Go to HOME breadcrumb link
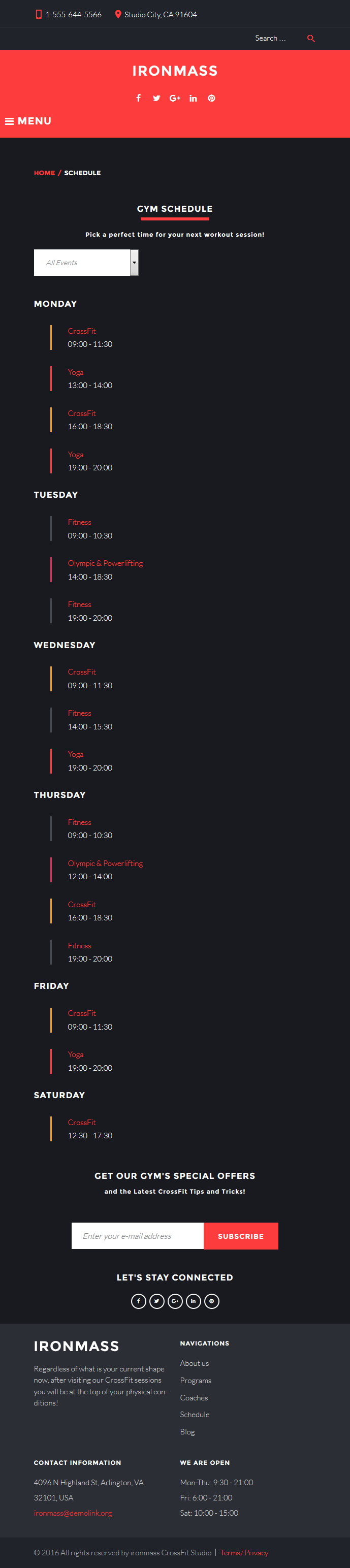This screenshot has width=350, height=1568. click(44, 173)
